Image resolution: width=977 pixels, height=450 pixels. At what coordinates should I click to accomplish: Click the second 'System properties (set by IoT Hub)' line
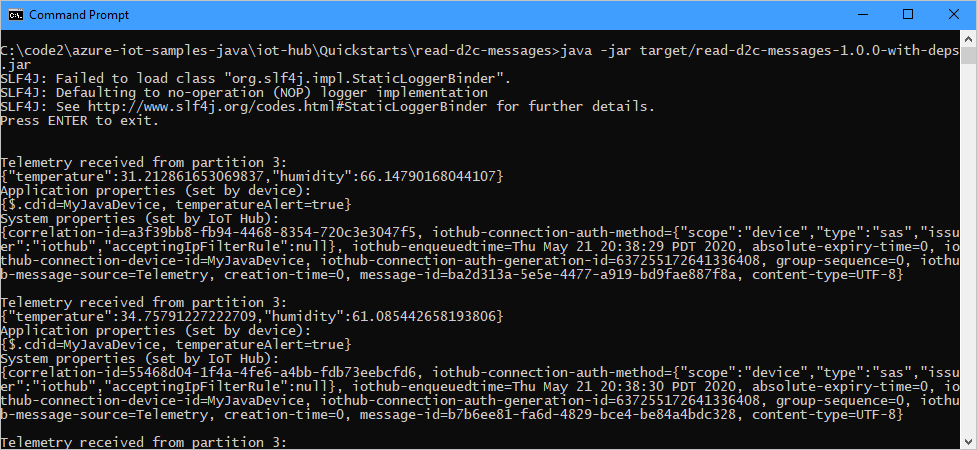pos(140,358)
